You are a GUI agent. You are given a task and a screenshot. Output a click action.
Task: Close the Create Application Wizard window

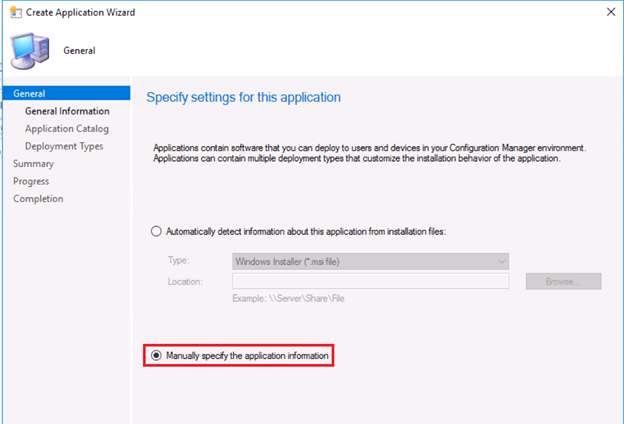611,12
